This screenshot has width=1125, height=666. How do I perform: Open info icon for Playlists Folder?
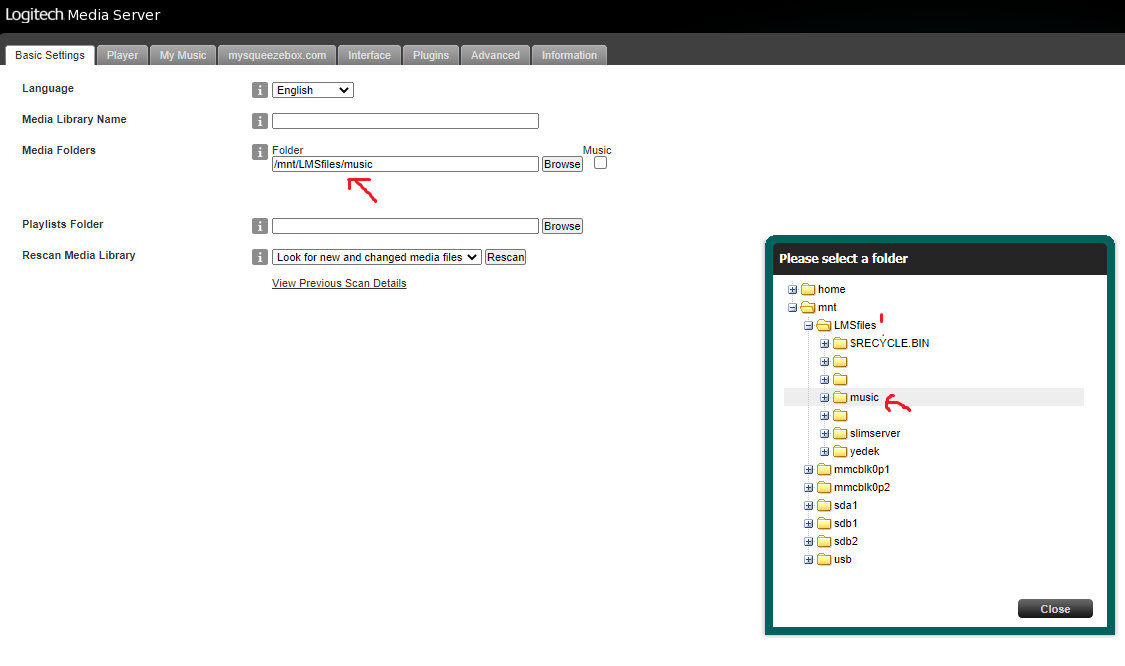(x=260, y=226)
